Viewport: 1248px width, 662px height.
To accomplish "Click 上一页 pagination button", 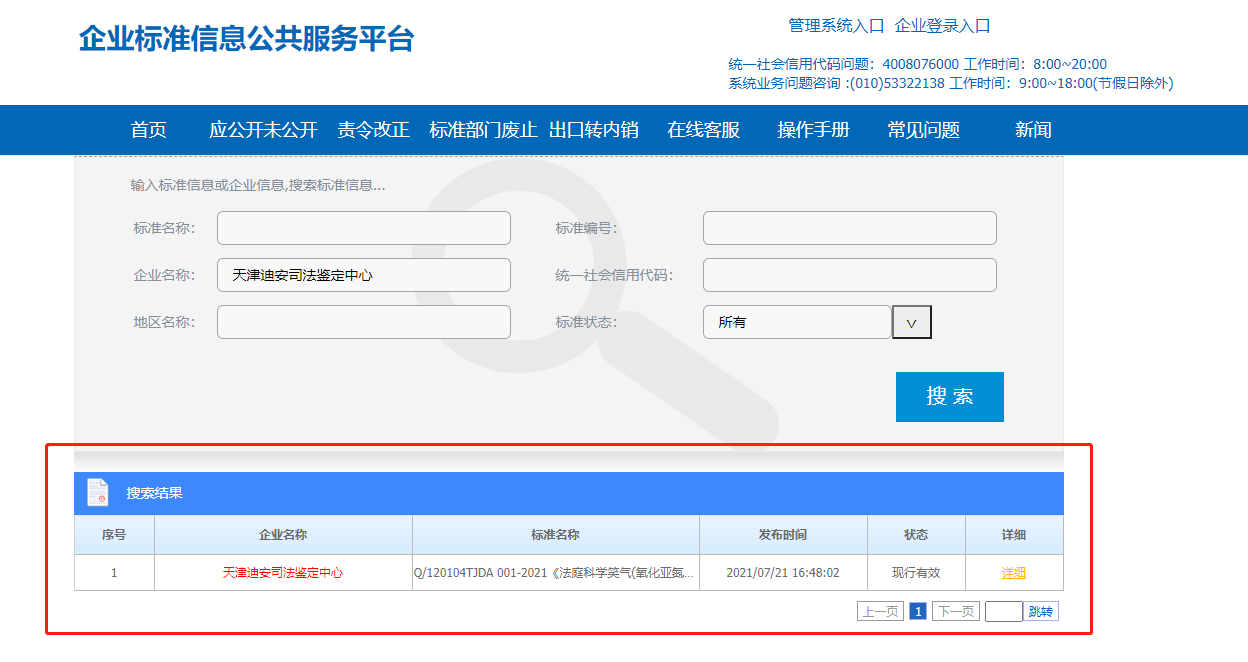I will click(x=880, y=611).
